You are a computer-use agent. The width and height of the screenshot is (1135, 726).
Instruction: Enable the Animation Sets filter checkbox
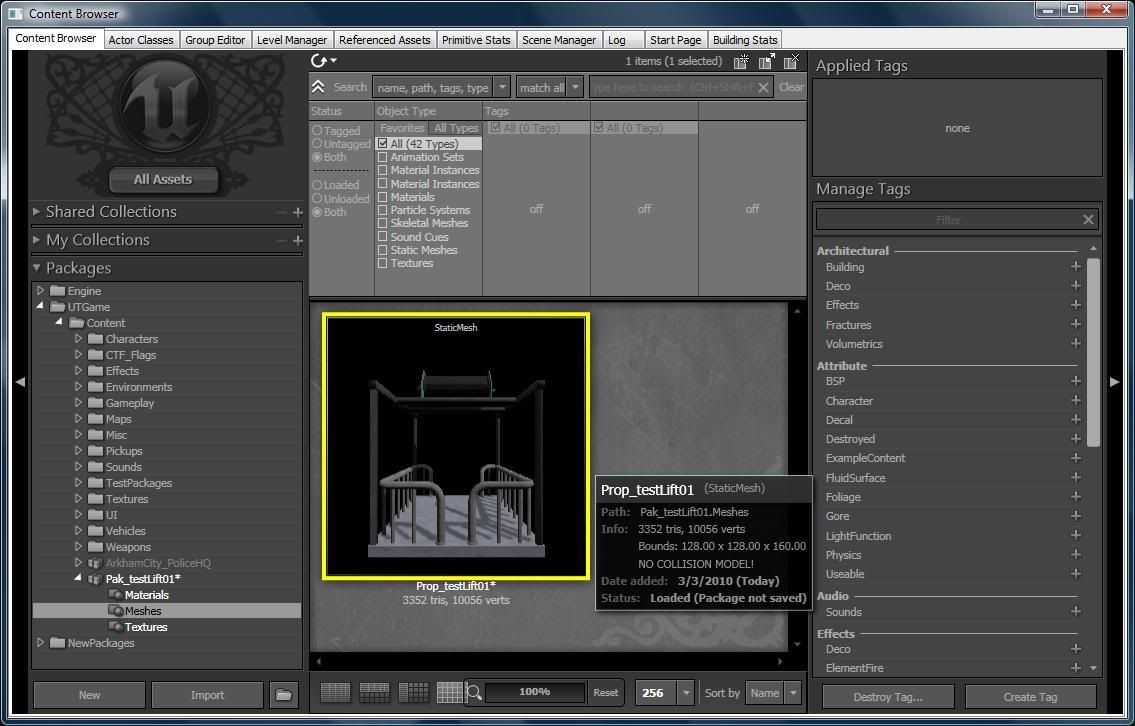coord(383,157)
